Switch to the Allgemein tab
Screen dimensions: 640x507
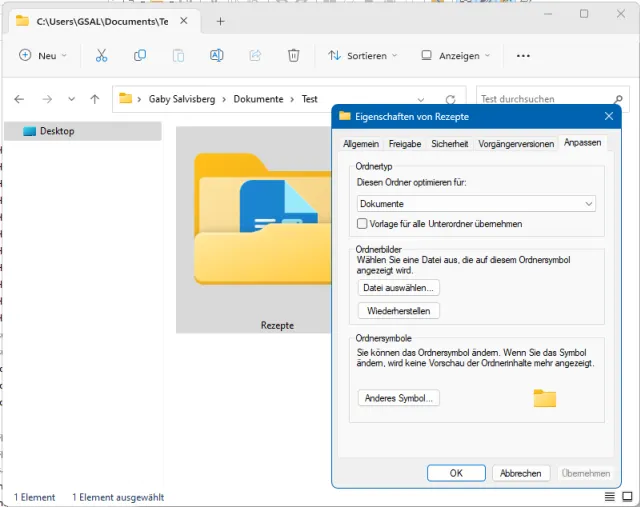coord(361,144)
